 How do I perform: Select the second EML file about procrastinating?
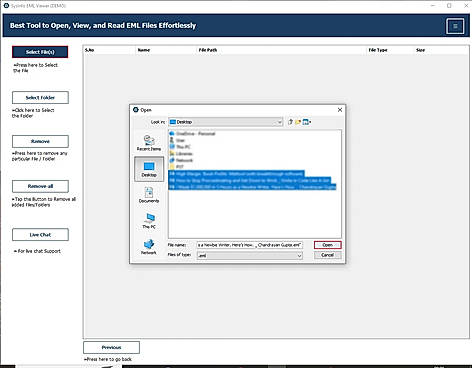pos(249,180)
